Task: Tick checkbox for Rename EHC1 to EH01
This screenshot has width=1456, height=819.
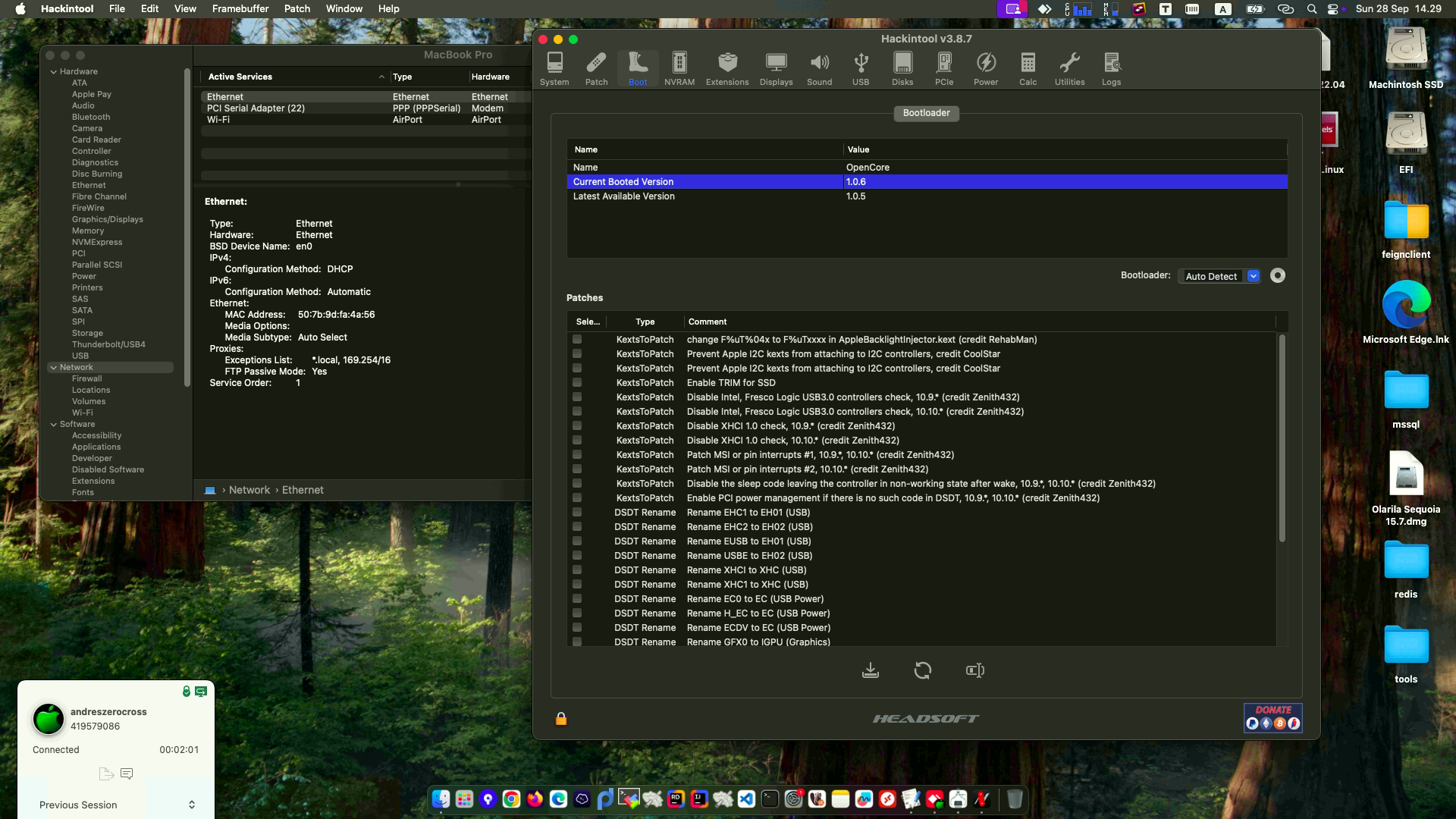Action: pyautogui.click(x=577, y=513)
